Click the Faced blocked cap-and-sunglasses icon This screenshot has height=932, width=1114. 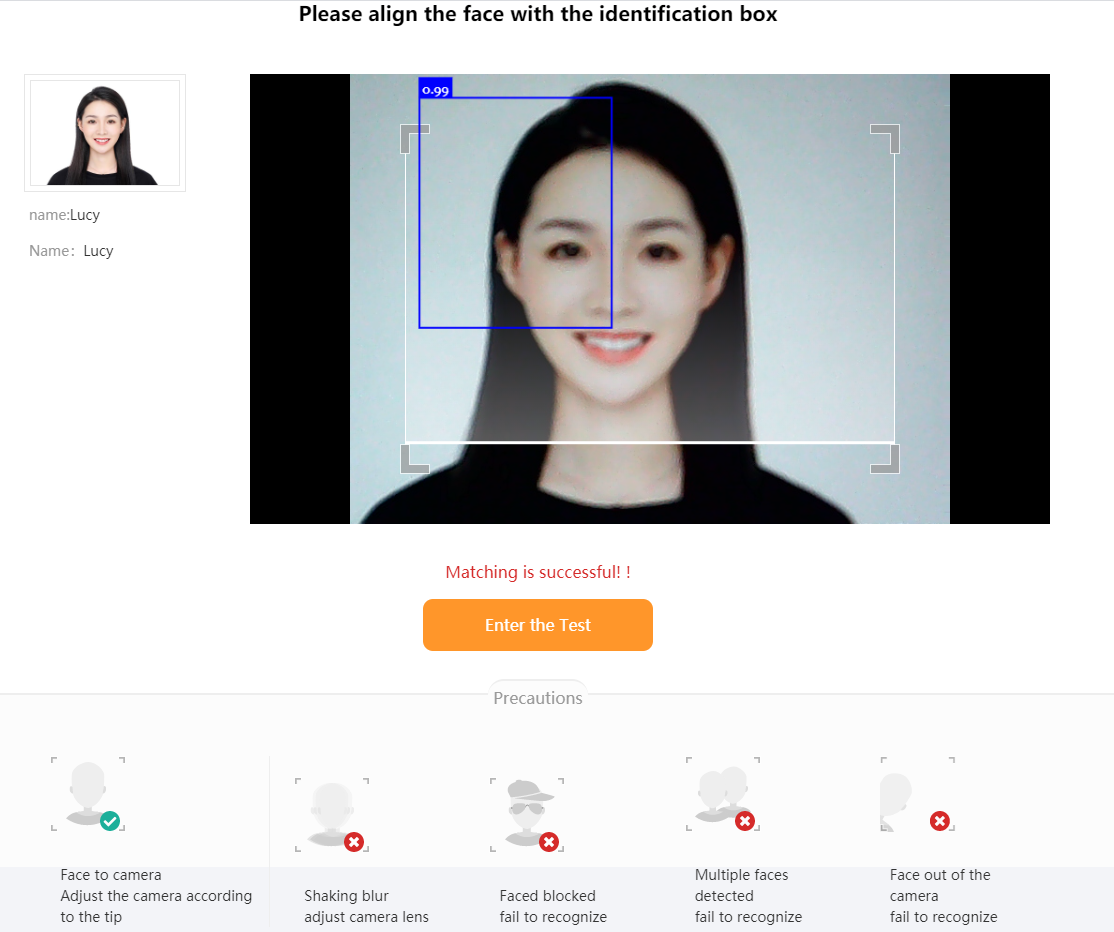(x=527, y=815)
